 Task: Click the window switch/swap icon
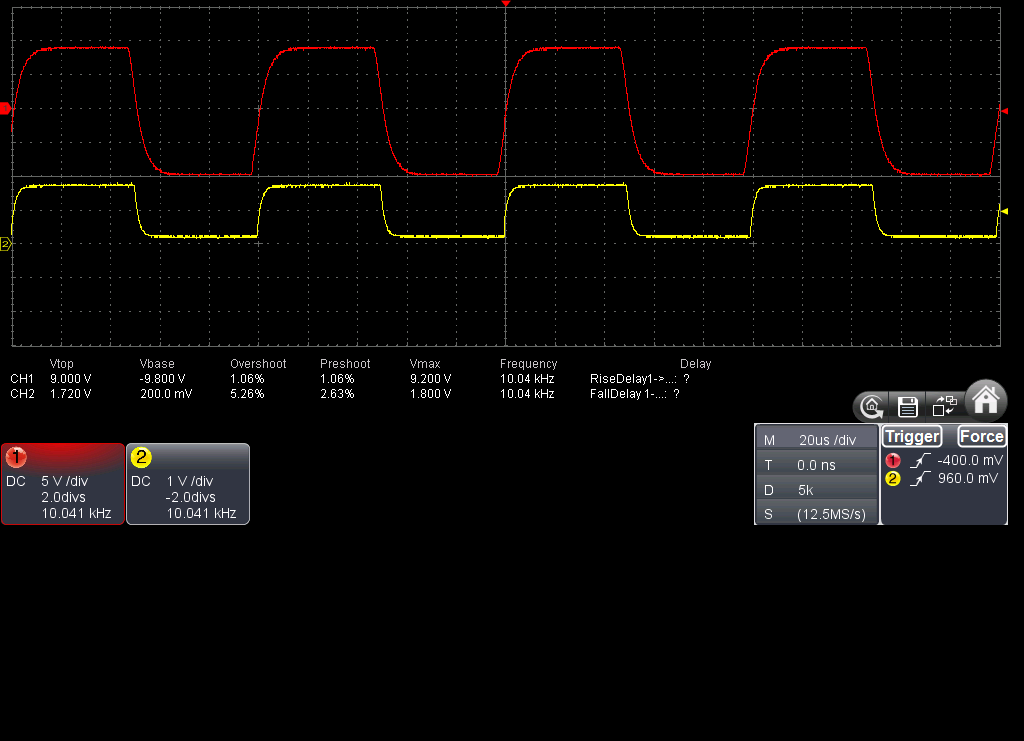(944, 405)
